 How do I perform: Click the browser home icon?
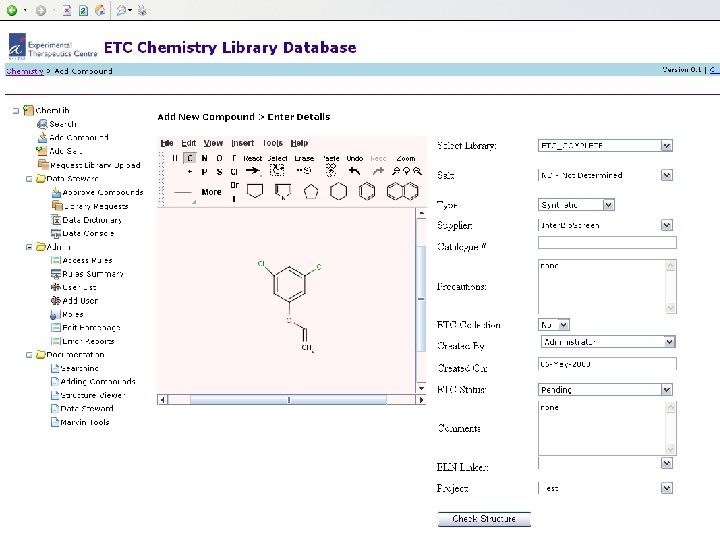(100, 10)
